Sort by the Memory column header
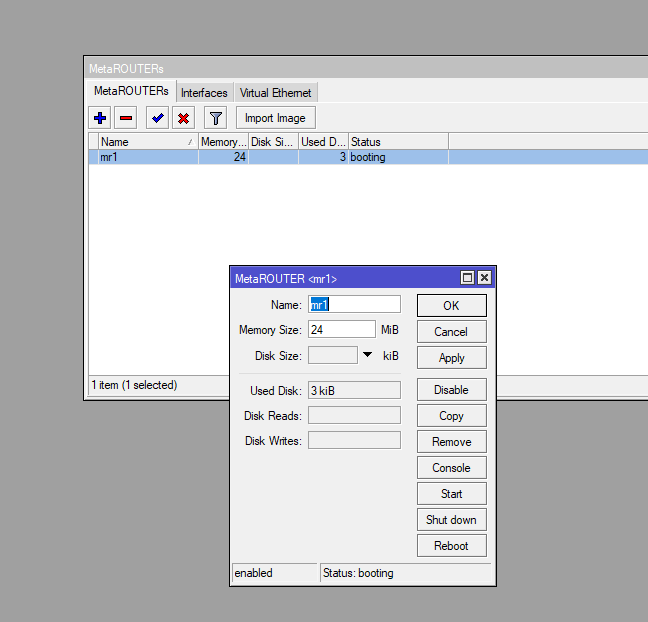The height and width of the screenshot is (622, 648). tap(223, 142)
